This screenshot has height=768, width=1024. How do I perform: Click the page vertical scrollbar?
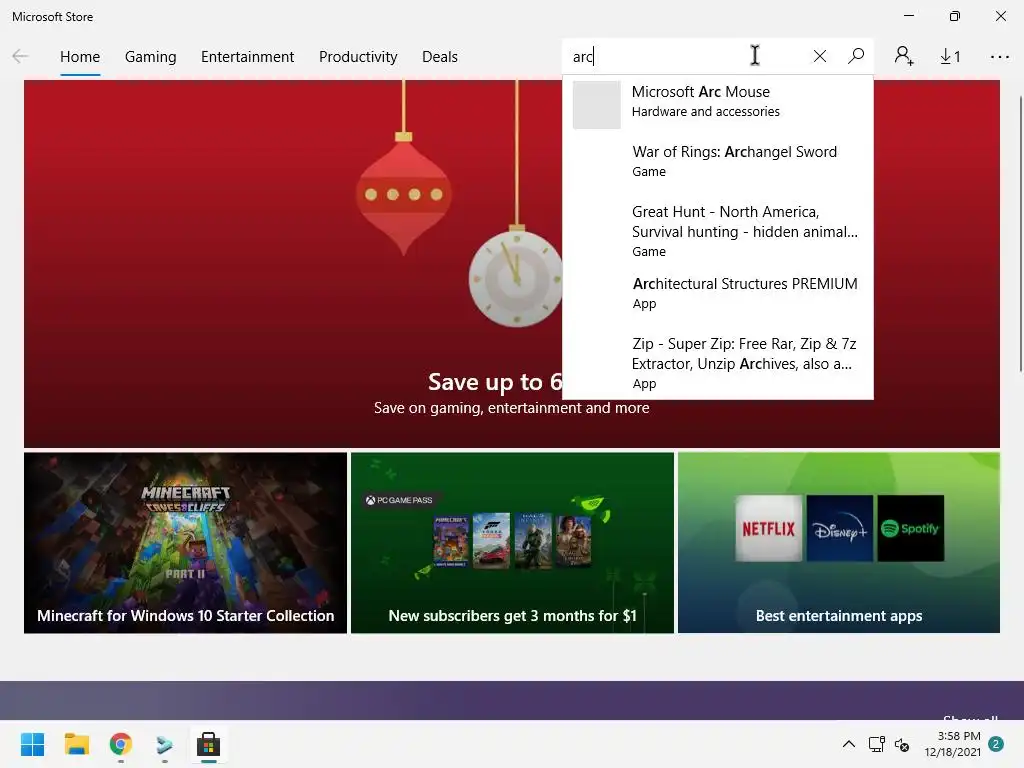(x=1020, y=234)
